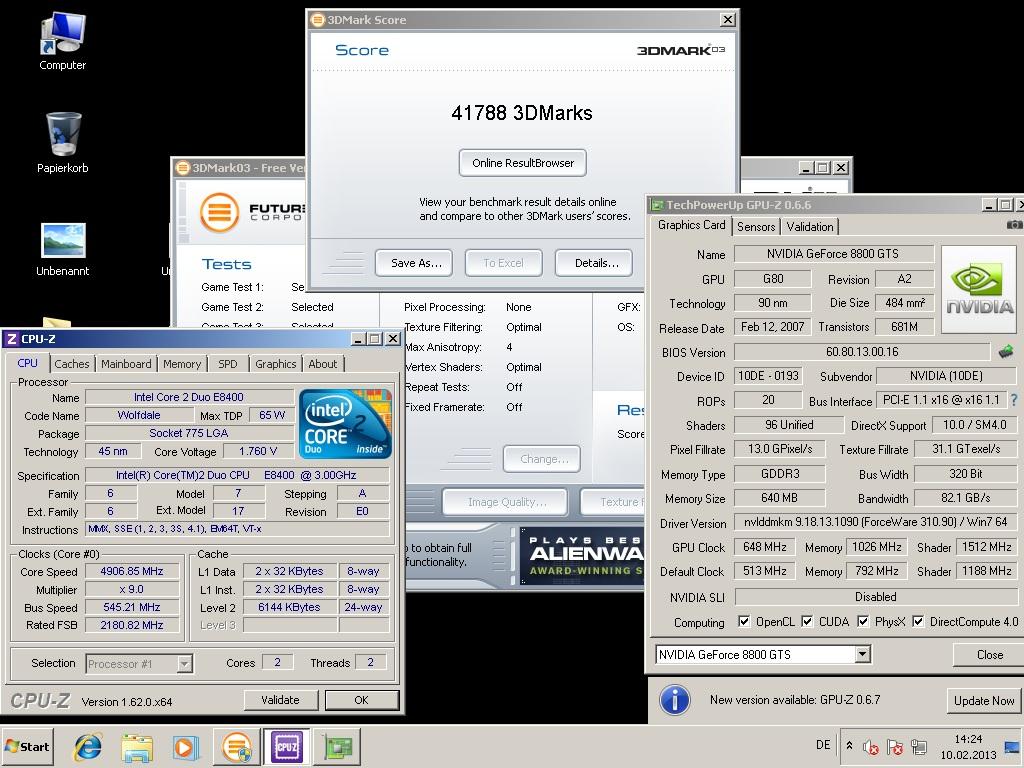Click the network tray icon
Image resolution: width=1024 pixels, height=768 pixels.
coord(919,746)
